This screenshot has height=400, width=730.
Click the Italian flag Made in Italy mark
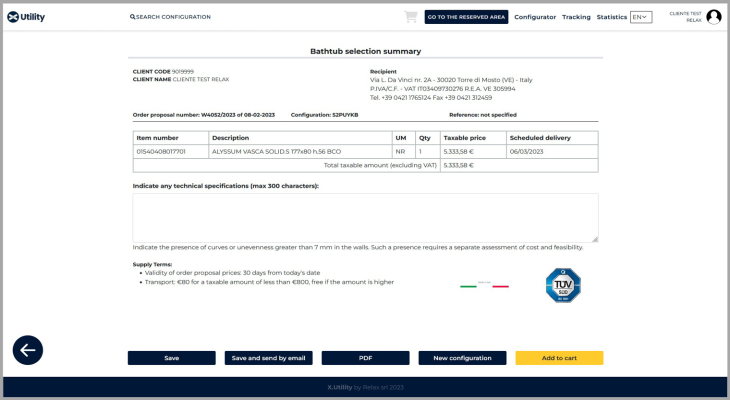click(x=484, y=285)
